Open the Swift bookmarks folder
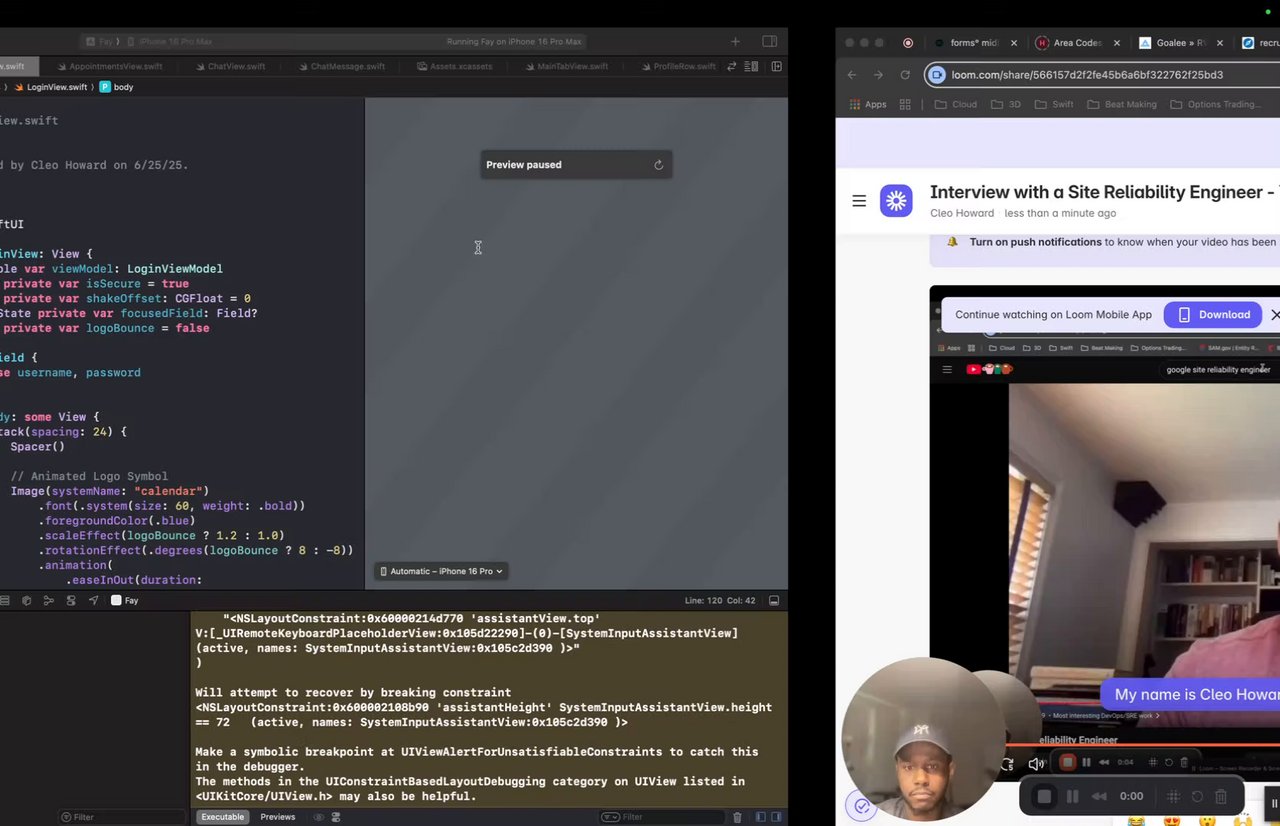Image resolution: width=1280 pixels, height=826 pixels. coord(1054,104)
